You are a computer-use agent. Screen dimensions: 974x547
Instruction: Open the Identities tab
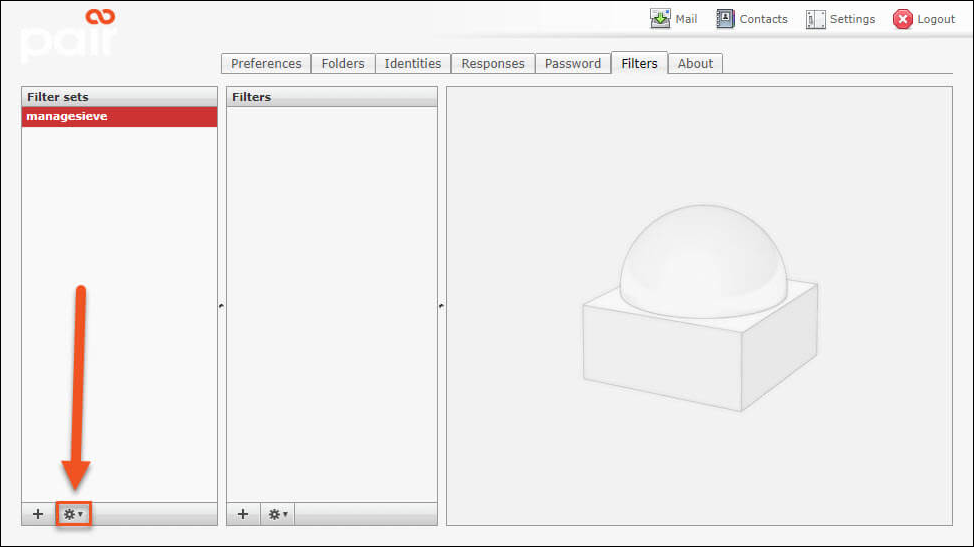(412, 63)
